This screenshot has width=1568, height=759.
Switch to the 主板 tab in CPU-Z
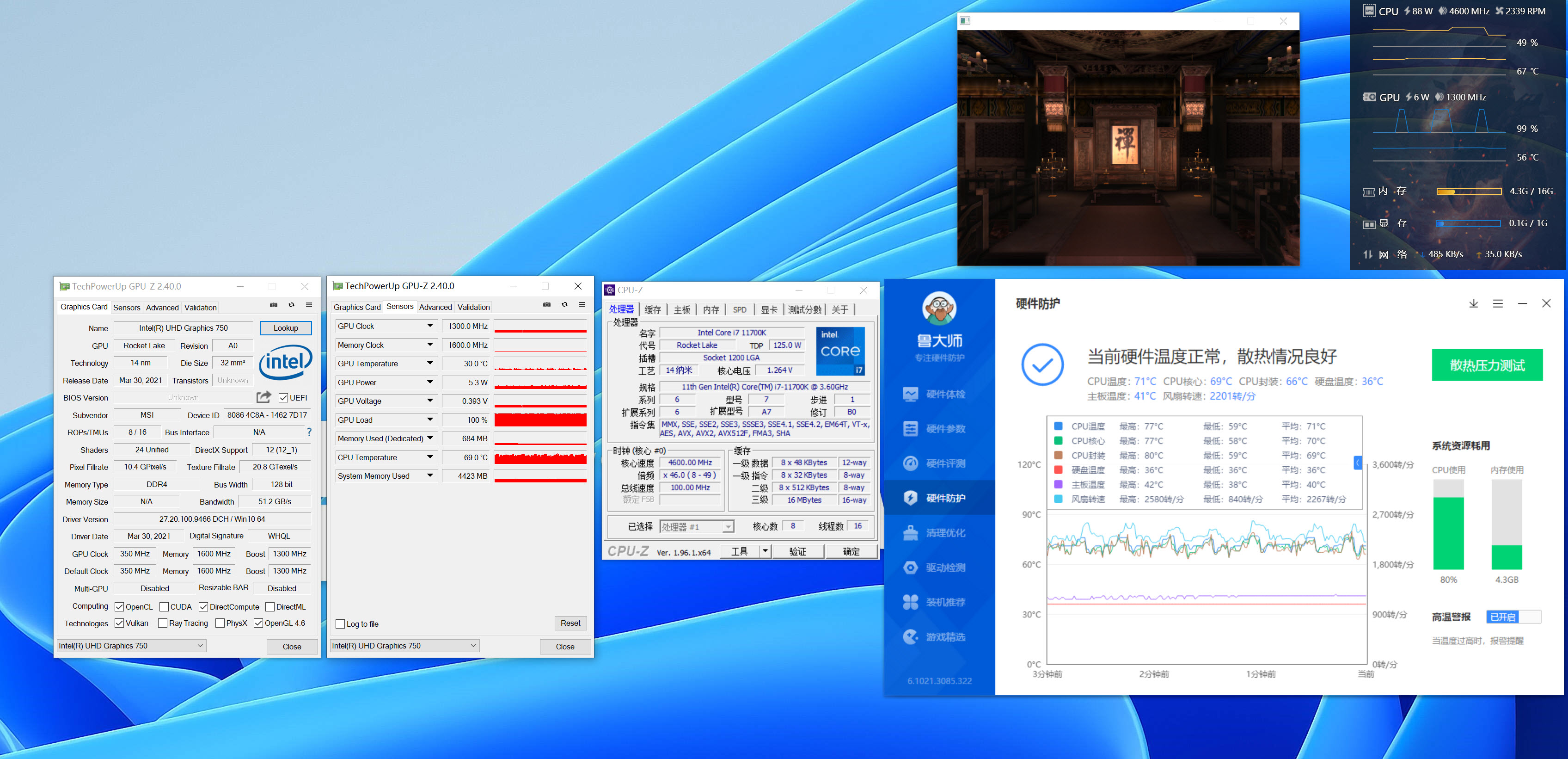682,309
